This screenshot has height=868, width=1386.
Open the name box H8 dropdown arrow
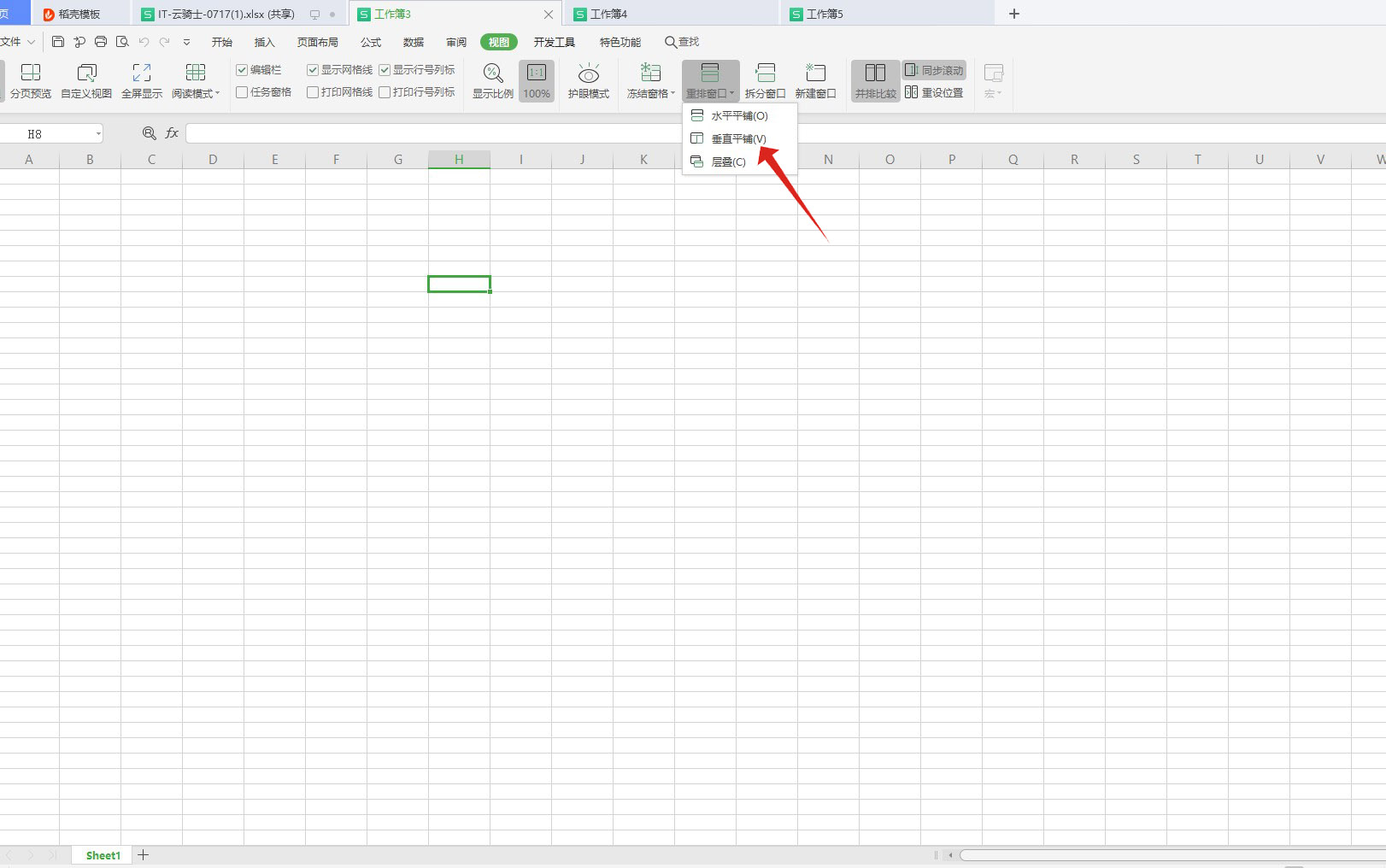[x=98, y=134]
